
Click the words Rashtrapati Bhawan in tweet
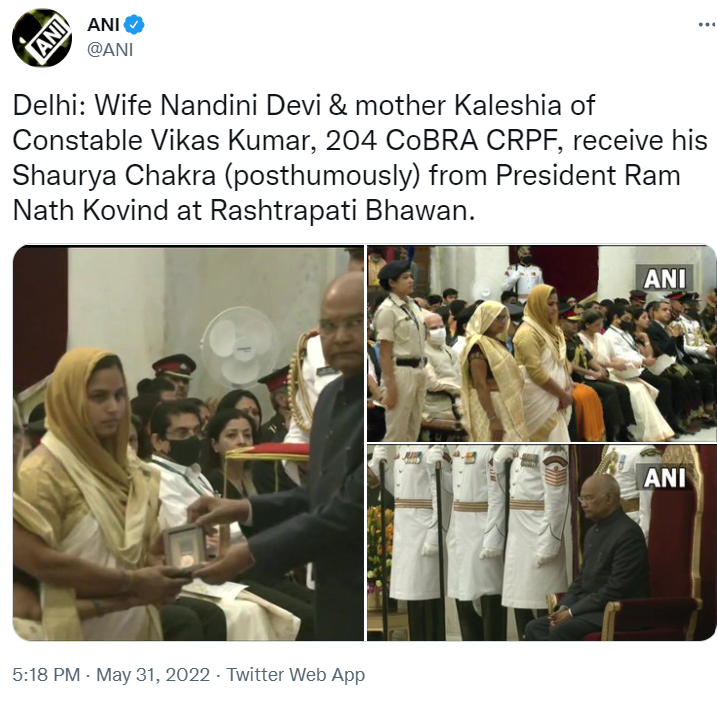point(339,210)
